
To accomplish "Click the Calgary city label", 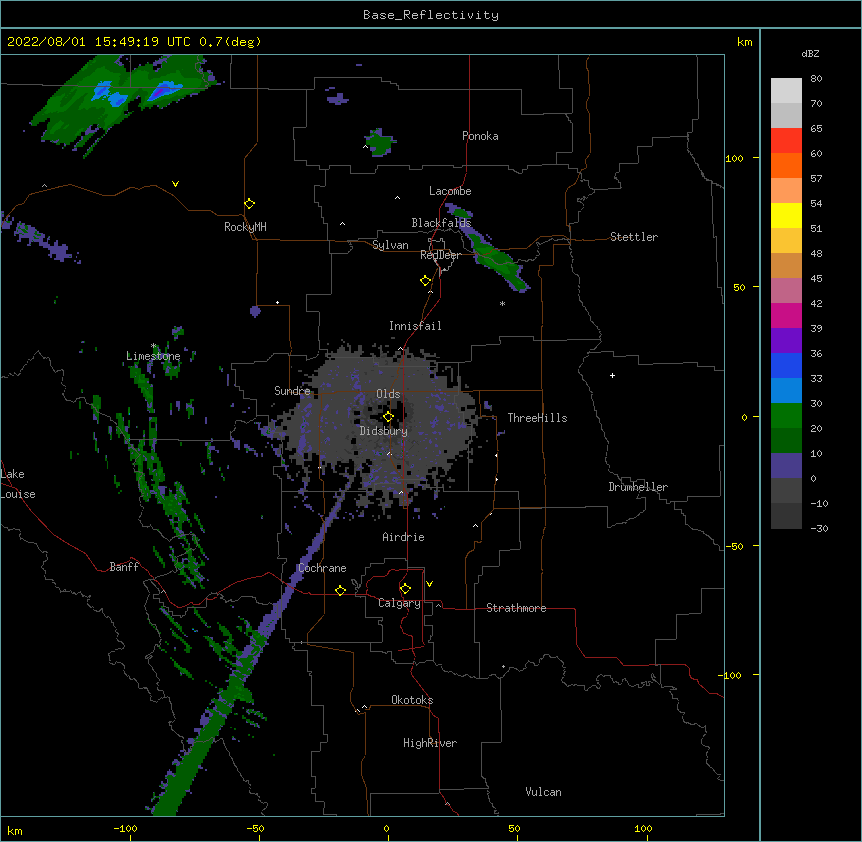I will click(x=399, y=603).
